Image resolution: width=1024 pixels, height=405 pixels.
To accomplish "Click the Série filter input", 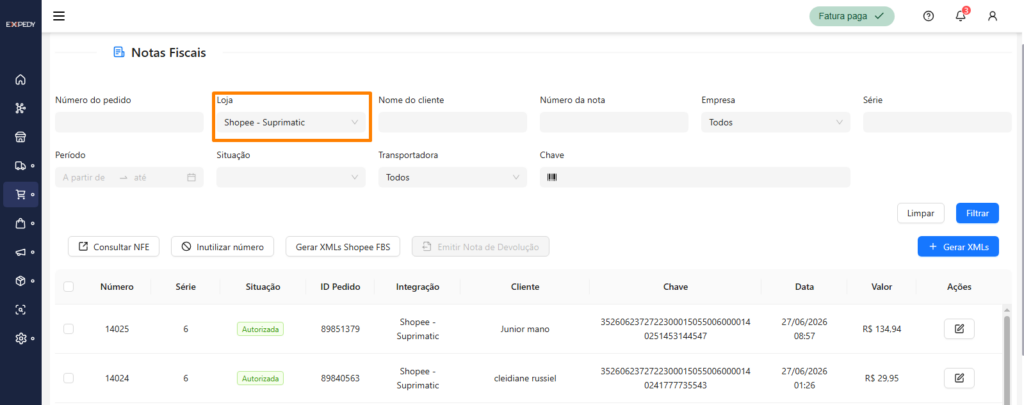I will (937, 122).
